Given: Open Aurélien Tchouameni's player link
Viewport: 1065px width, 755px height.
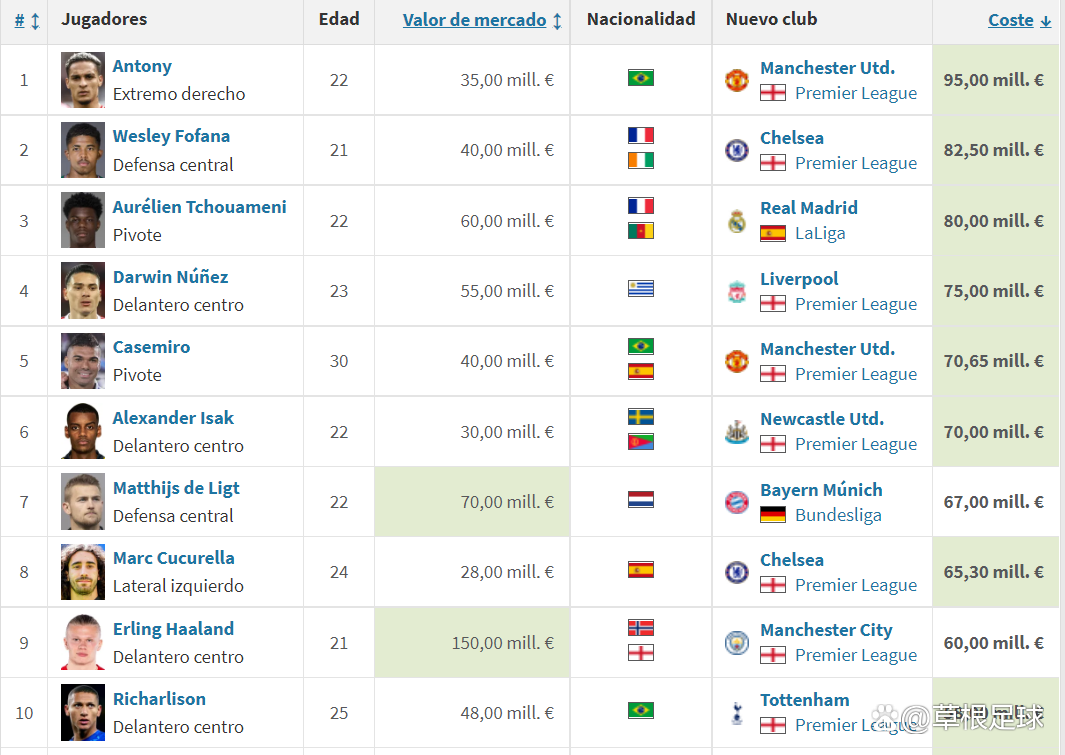Looking at the screenshot, I should [199, 207].
